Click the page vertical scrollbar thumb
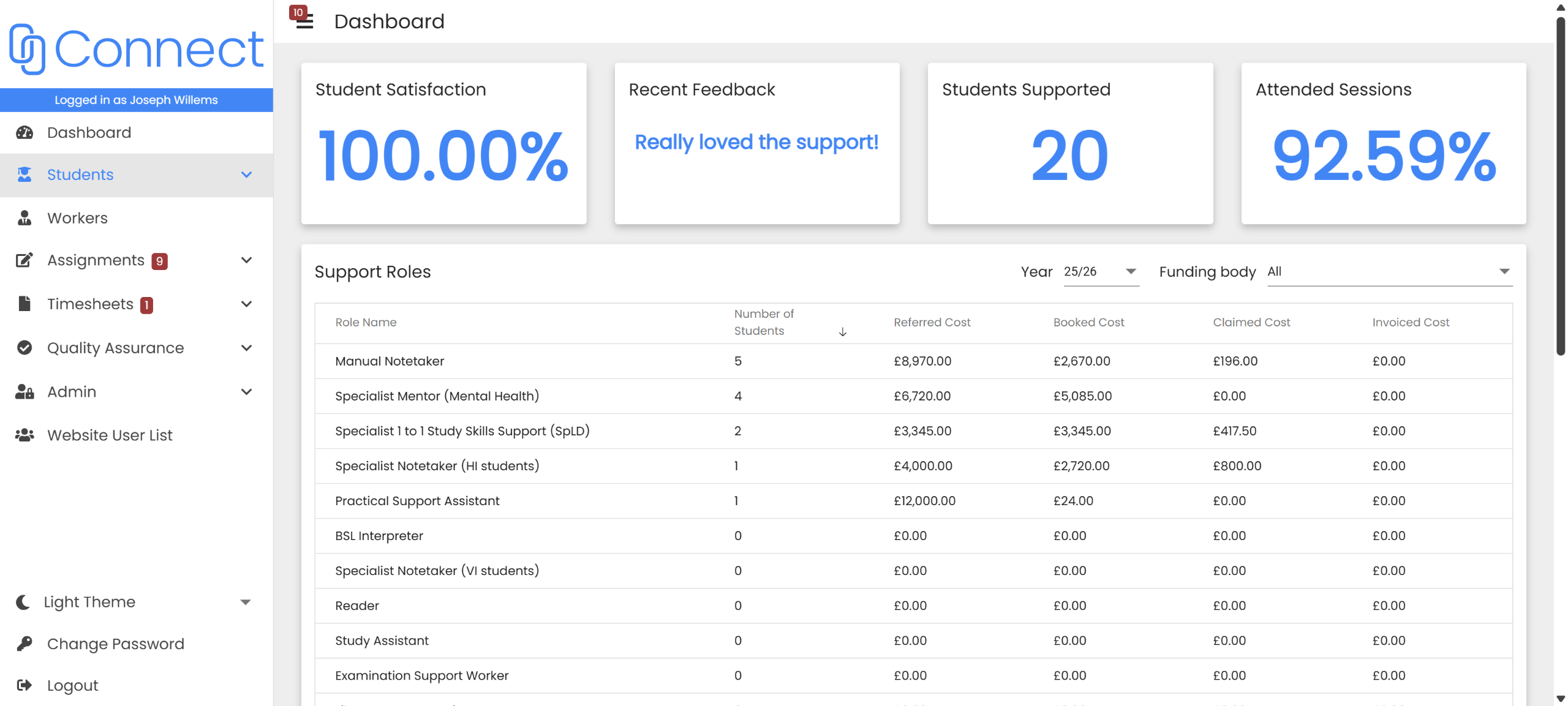The height and width of the screenshot is (706, 1568). [x=1561, y=184]
